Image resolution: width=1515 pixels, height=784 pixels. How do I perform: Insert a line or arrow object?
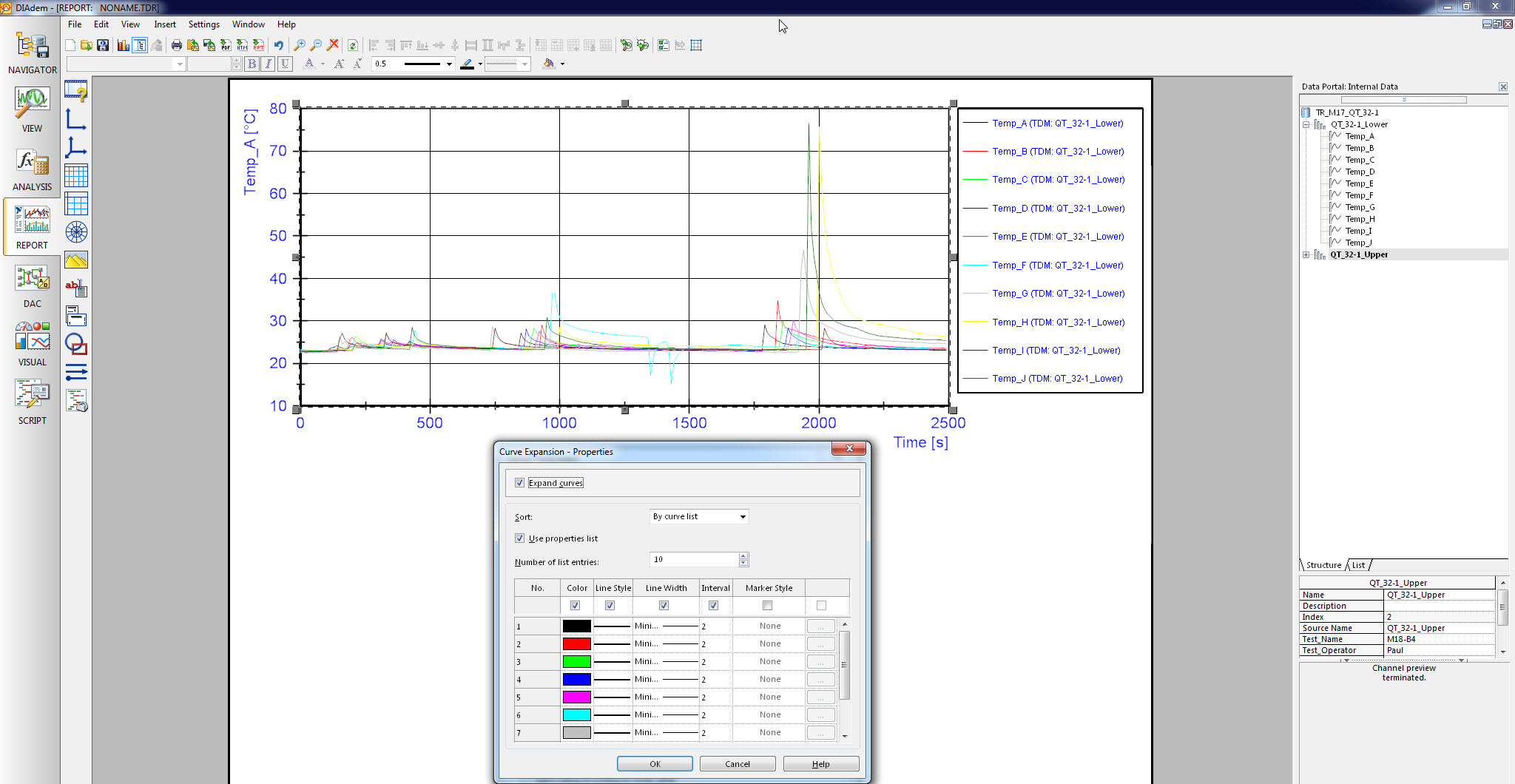[x=76, y=372]
